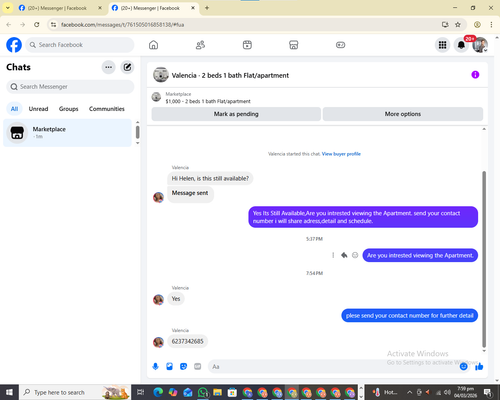Screen dimensions: 500x400
Task: Open the Friends icon in top navigation
Action: [x=200, y=45]
